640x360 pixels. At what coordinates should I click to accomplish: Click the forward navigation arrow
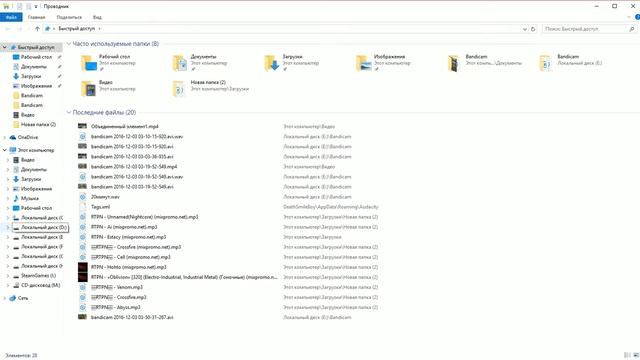tap(19, 29)
